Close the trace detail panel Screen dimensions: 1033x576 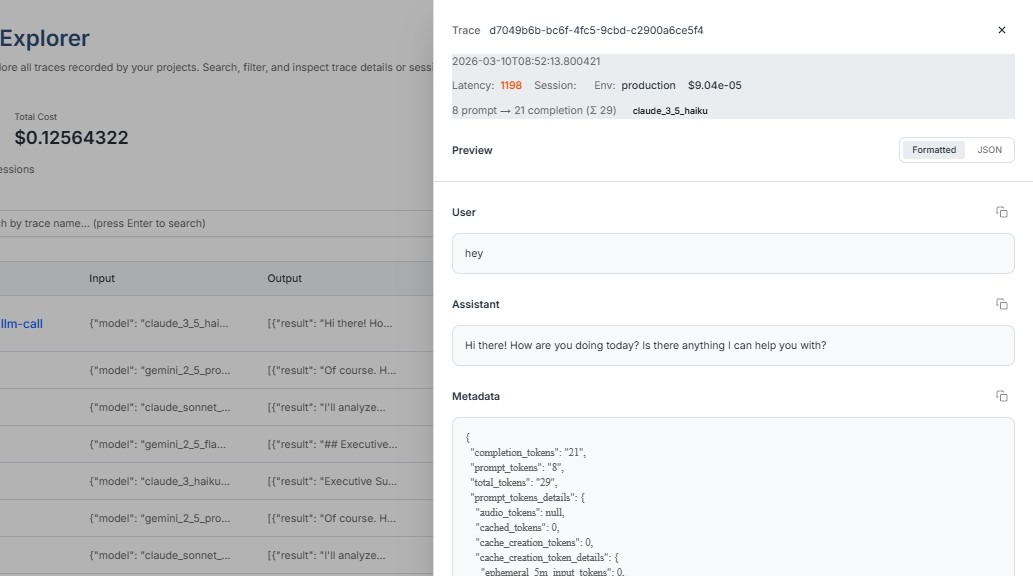point(1002,30)
